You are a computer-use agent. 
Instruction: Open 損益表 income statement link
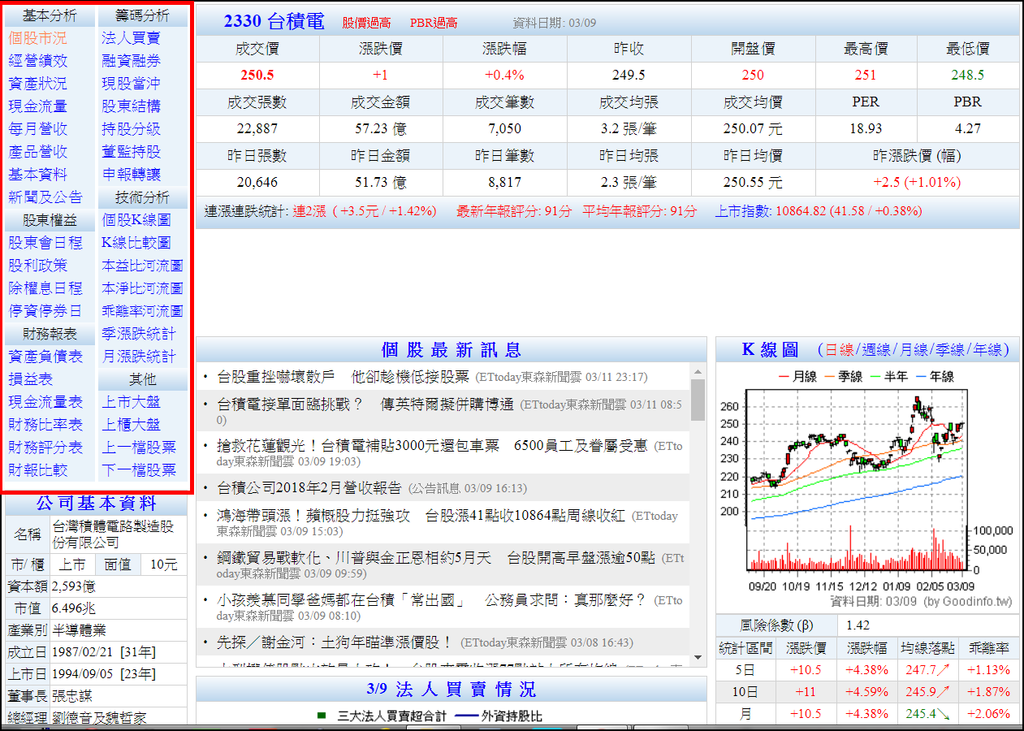click(30, 380)
